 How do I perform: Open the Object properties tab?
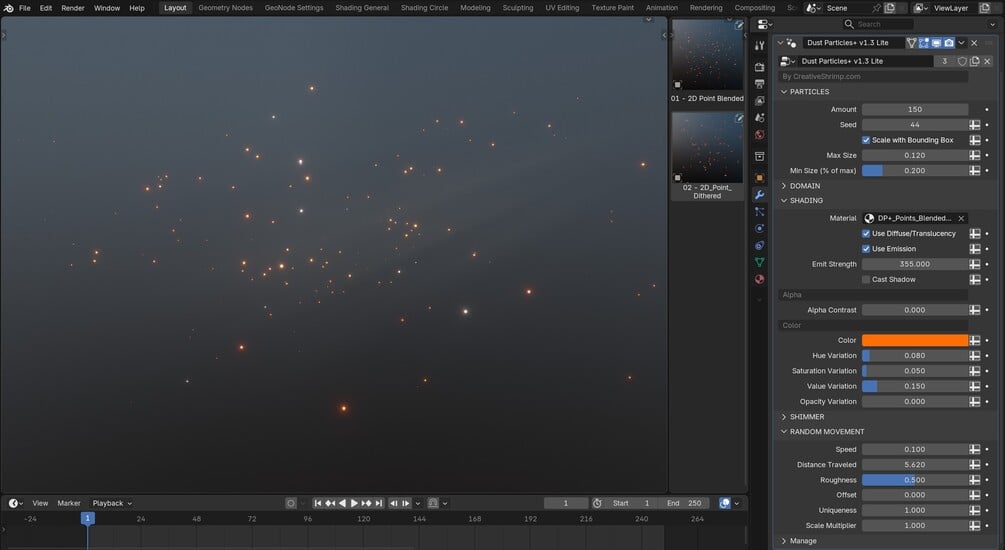pos(760,178)
